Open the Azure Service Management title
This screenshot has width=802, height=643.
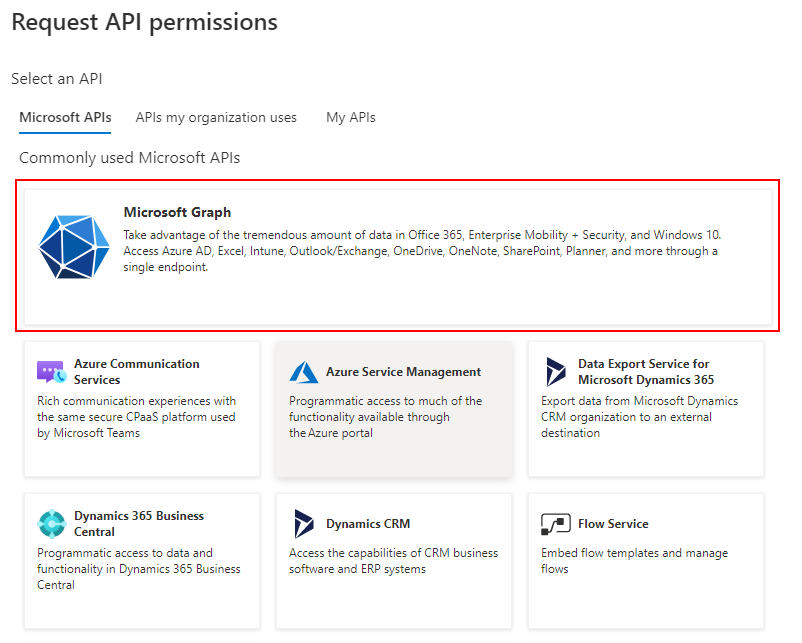404,372
